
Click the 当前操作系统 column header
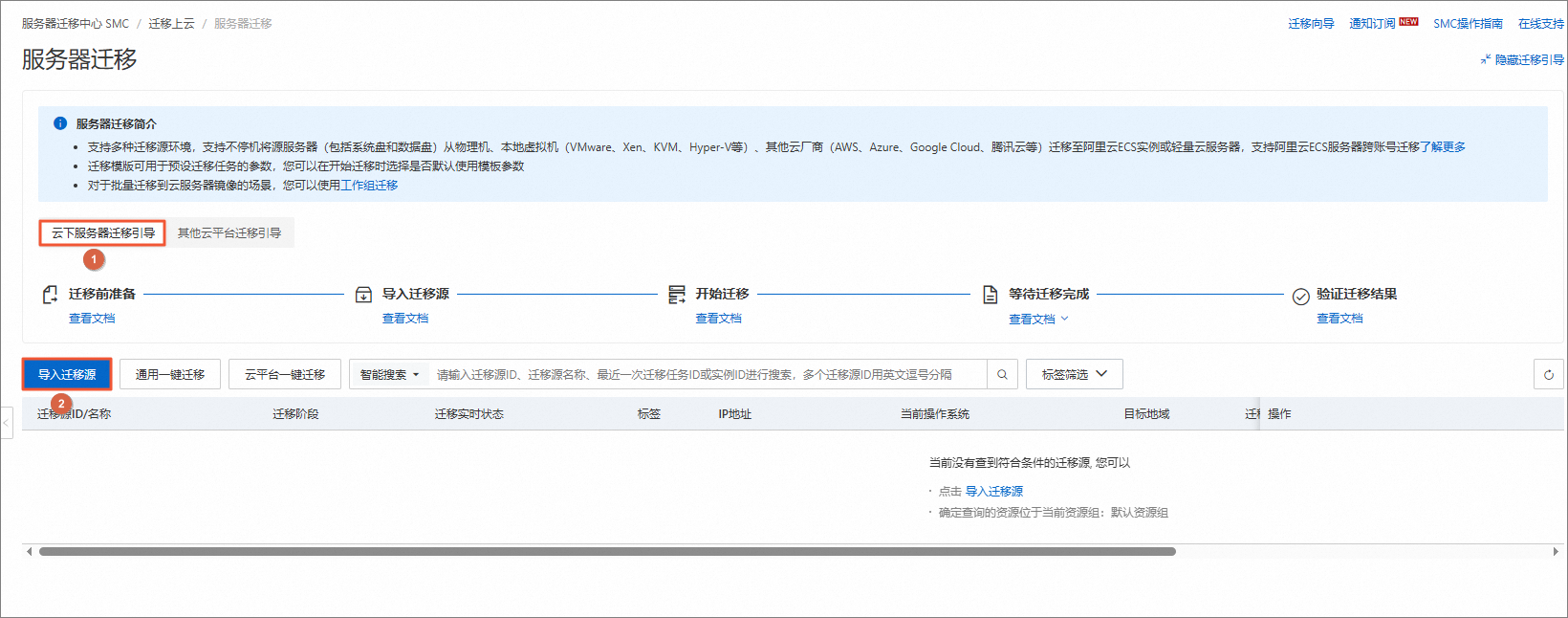pyautogui.click(x=935, y=414)
